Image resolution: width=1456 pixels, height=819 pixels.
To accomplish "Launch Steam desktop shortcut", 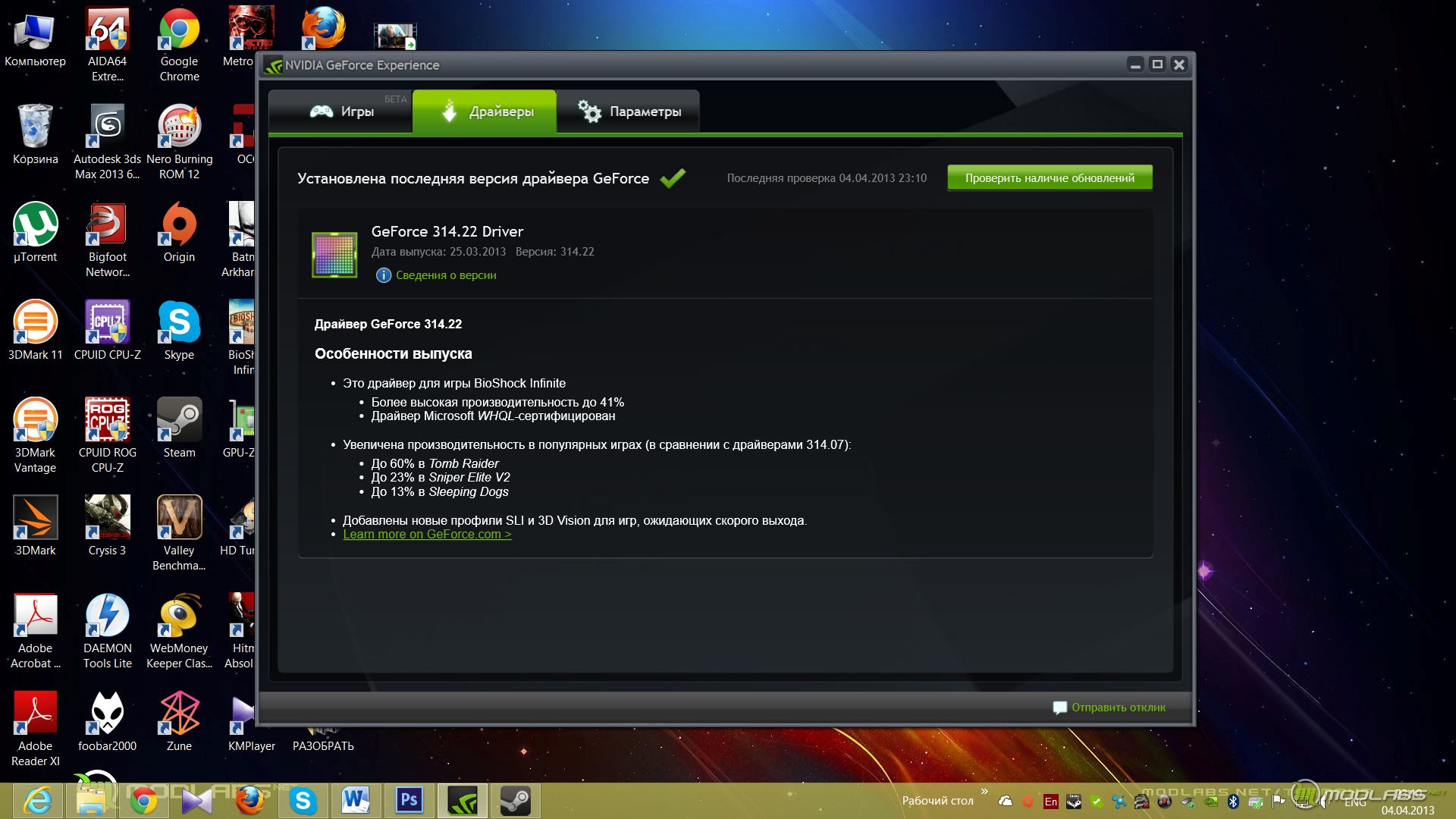I will click(179, 428).
